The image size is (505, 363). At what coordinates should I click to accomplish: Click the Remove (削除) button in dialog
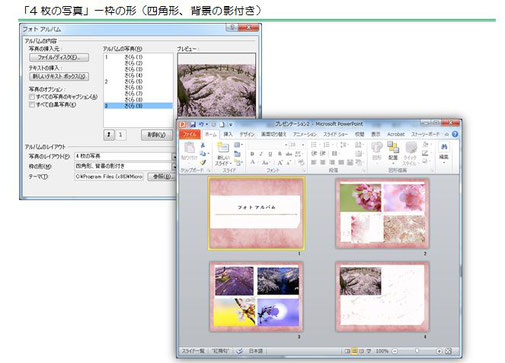[x=157, y=135]
